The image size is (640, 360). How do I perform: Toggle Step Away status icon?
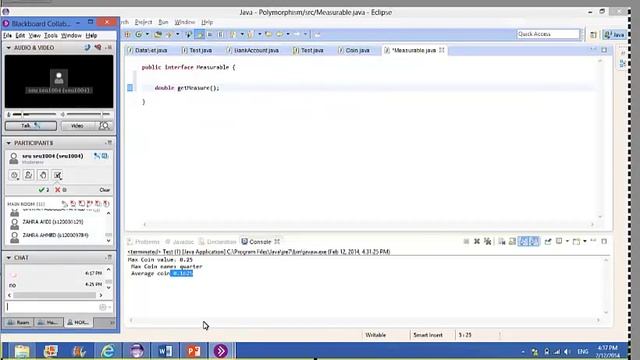pos(28,175)
